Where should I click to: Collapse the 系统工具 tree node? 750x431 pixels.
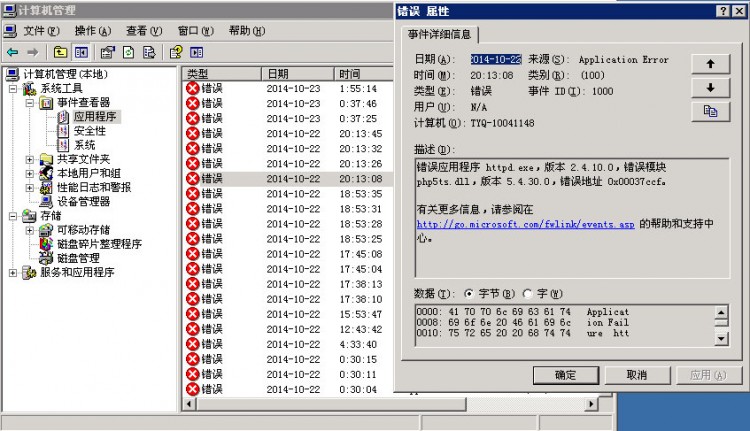(x=13, y=88)
